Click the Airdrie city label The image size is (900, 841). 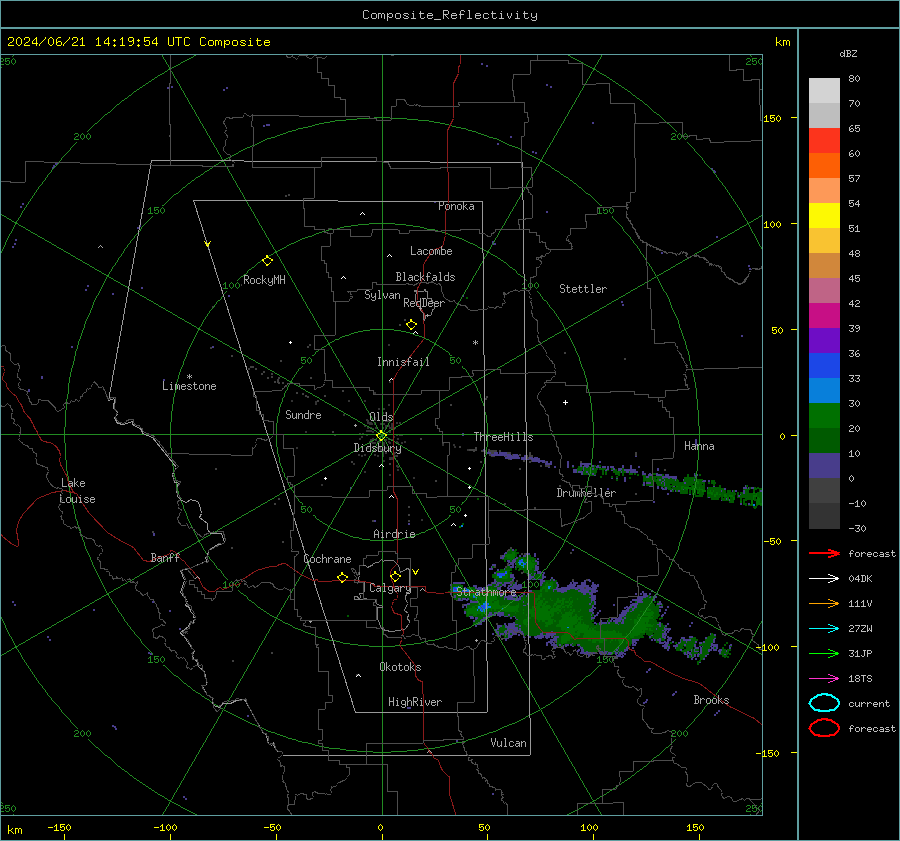click(394, 534)
